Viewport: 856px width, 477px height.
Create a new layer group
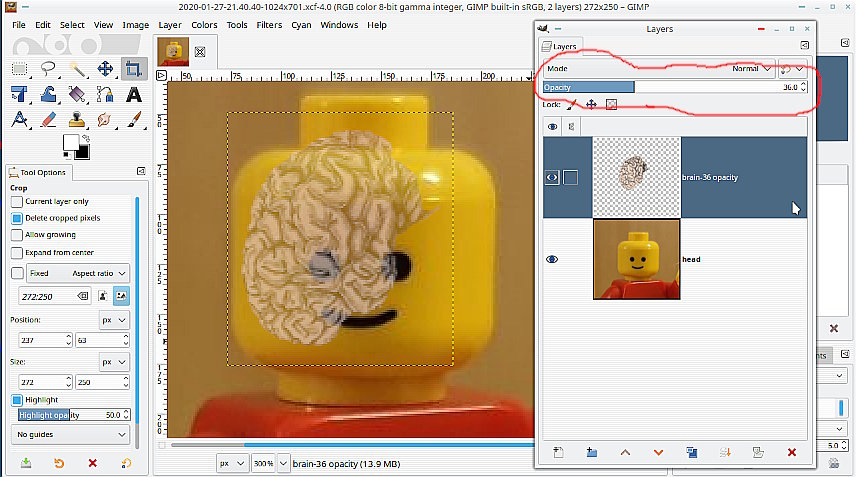(x=591, y=452)
